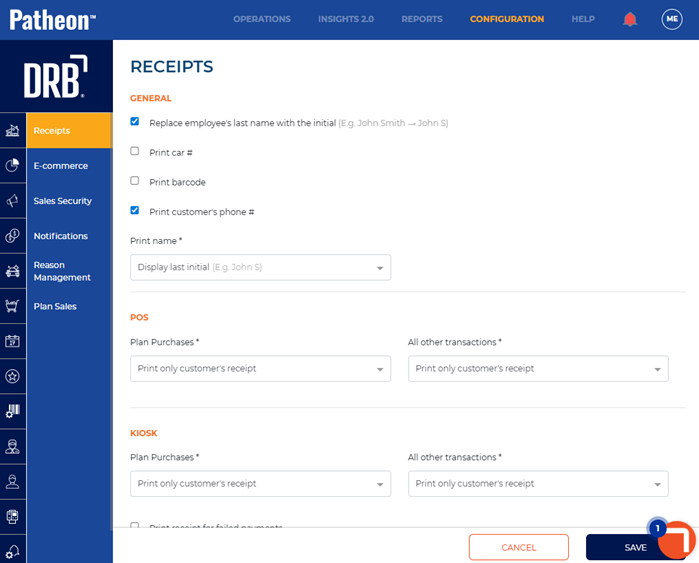The width and height of the screenshot is (699, 563).
Task: Expand POS Plan Purchases dropdown
Action: (x=260, y=369)
